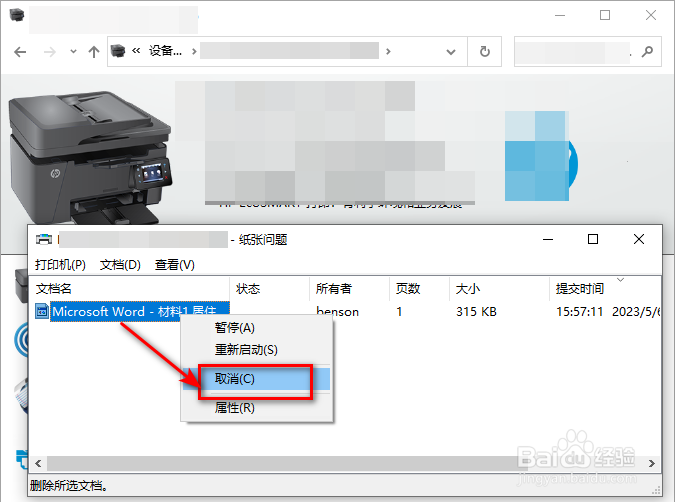Close the print queue window

click(639, 239)
